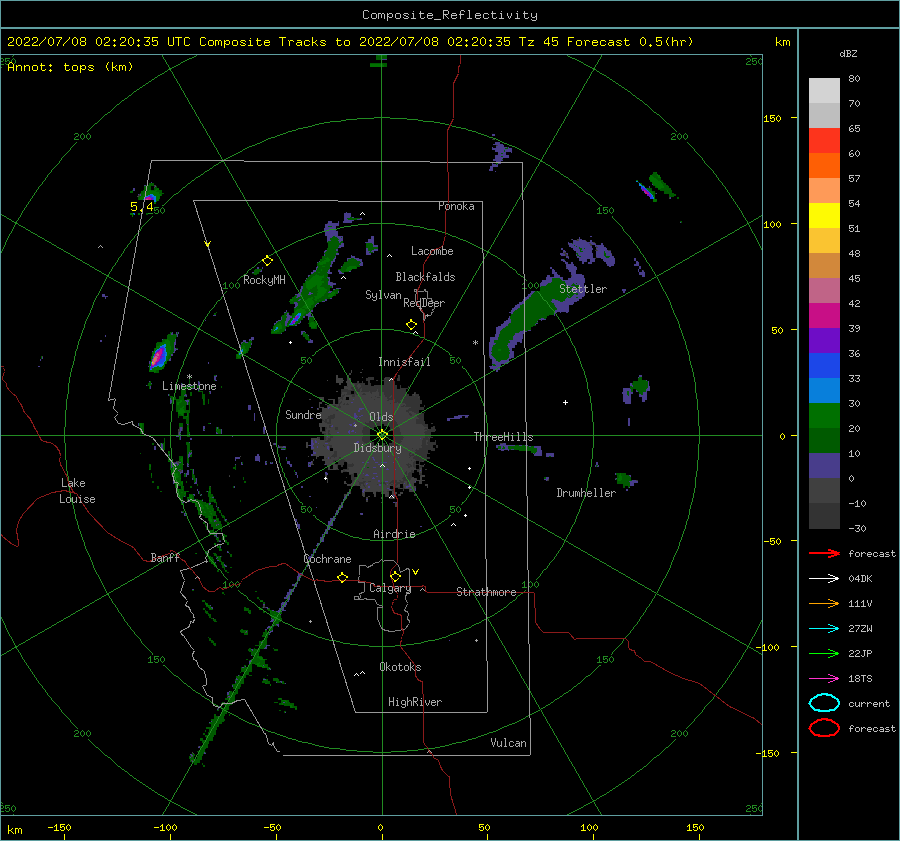Pick the bright yellow swatch in dBZ scale

(824, 216)
